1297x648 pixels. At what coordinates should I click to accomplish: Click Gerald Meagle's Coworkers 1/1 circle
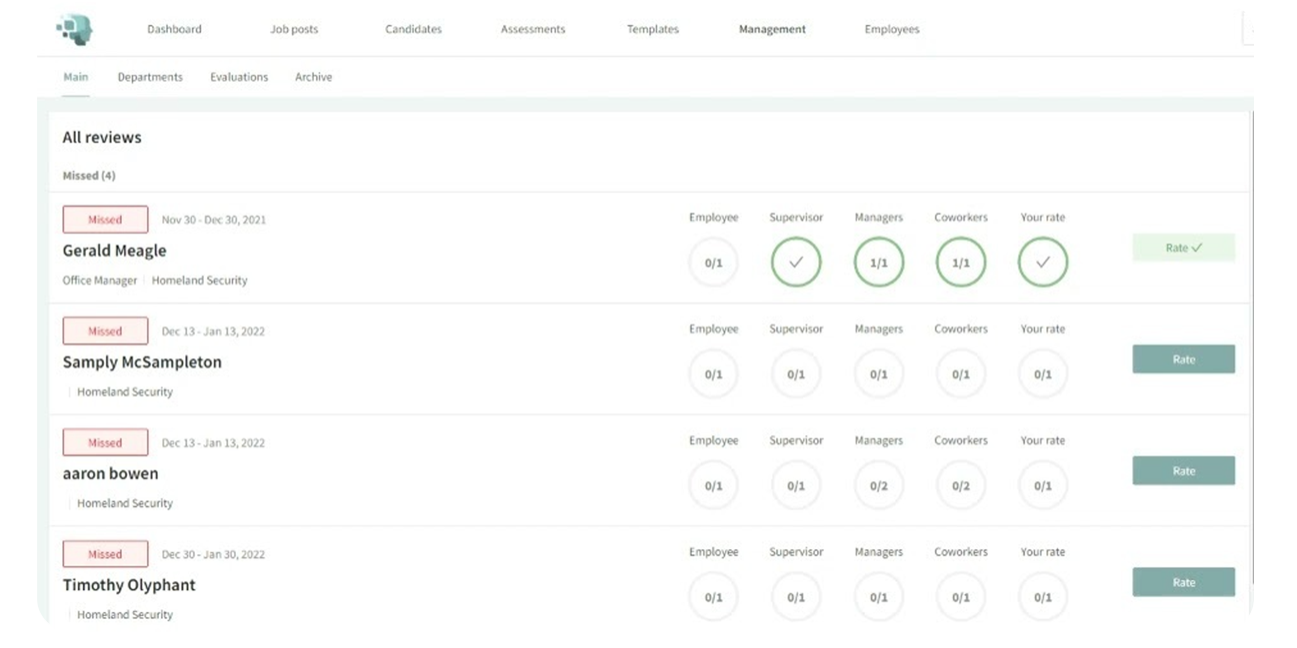960,262
